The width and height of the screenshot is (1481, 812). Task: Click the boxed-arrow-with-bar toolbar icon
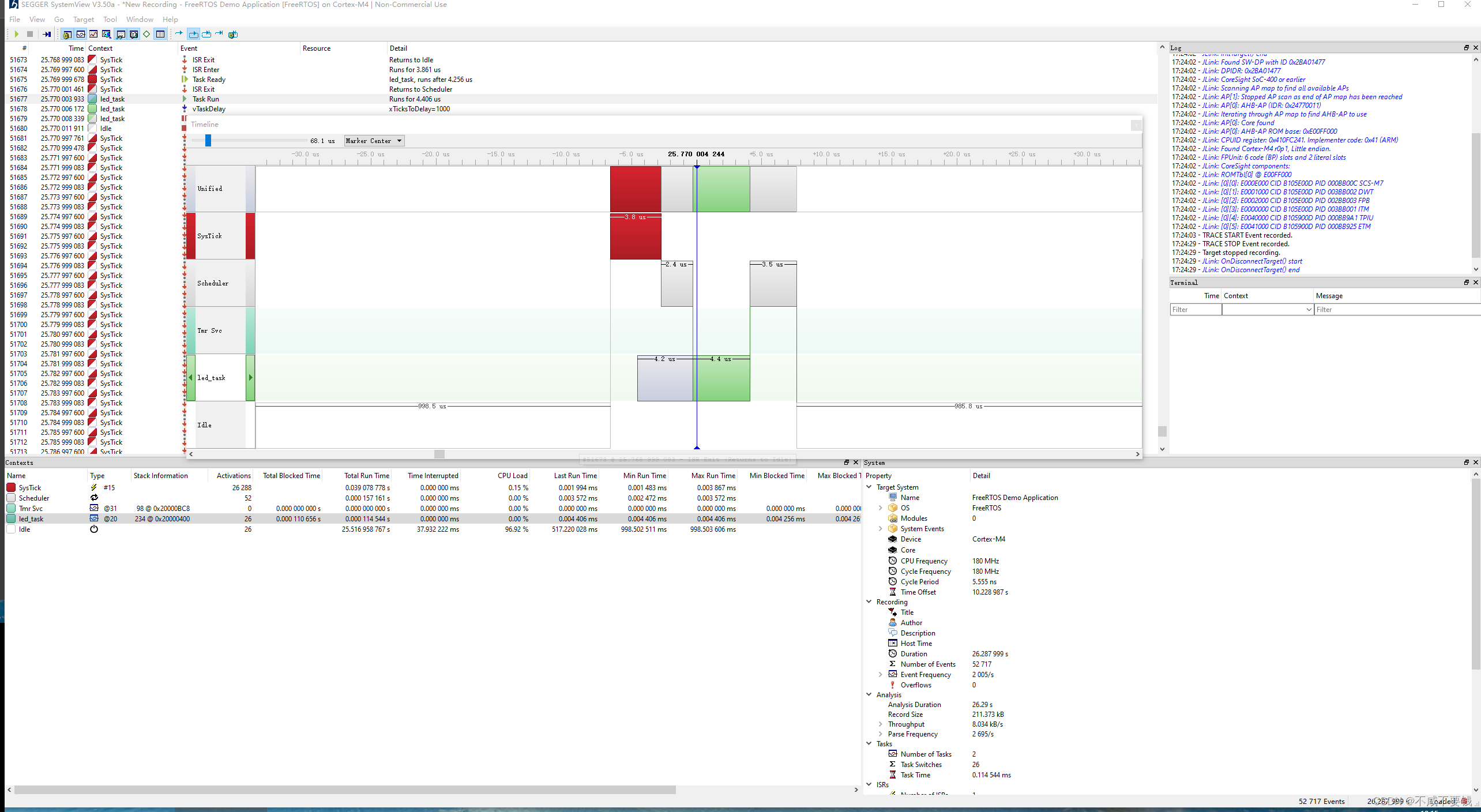click(x=206, y=34)
